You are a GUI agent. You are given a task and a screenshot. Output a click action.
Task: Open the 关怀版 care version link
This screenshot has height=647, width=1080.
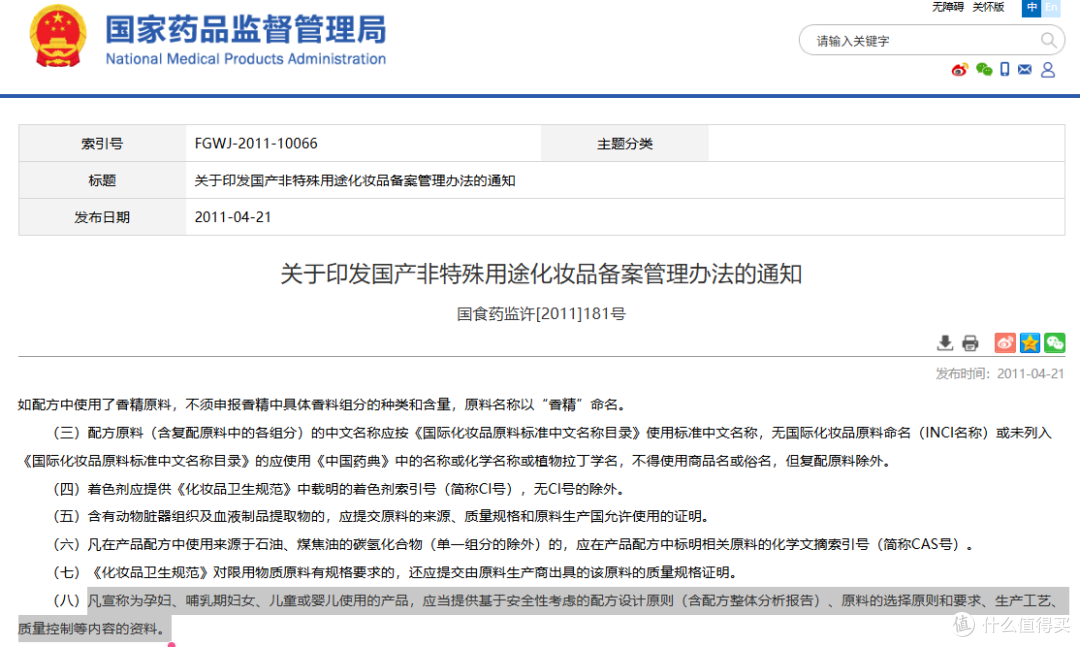point(988,7)
